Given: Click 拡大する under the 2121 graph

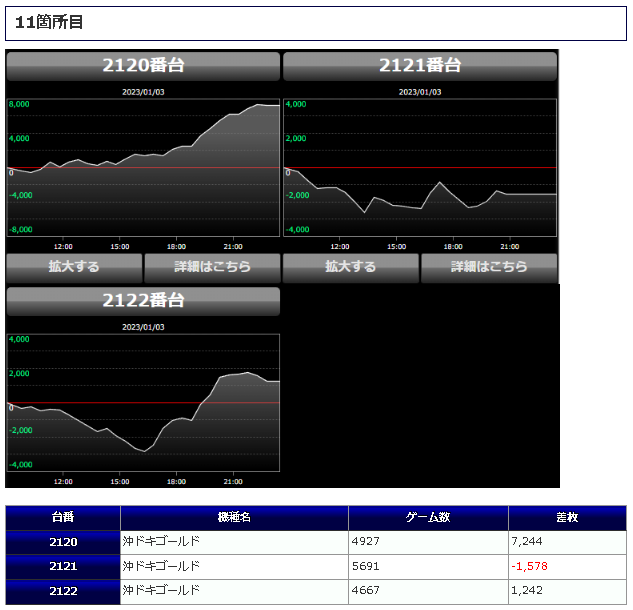Looking at the screenshot, I should (x=351, y=268).
